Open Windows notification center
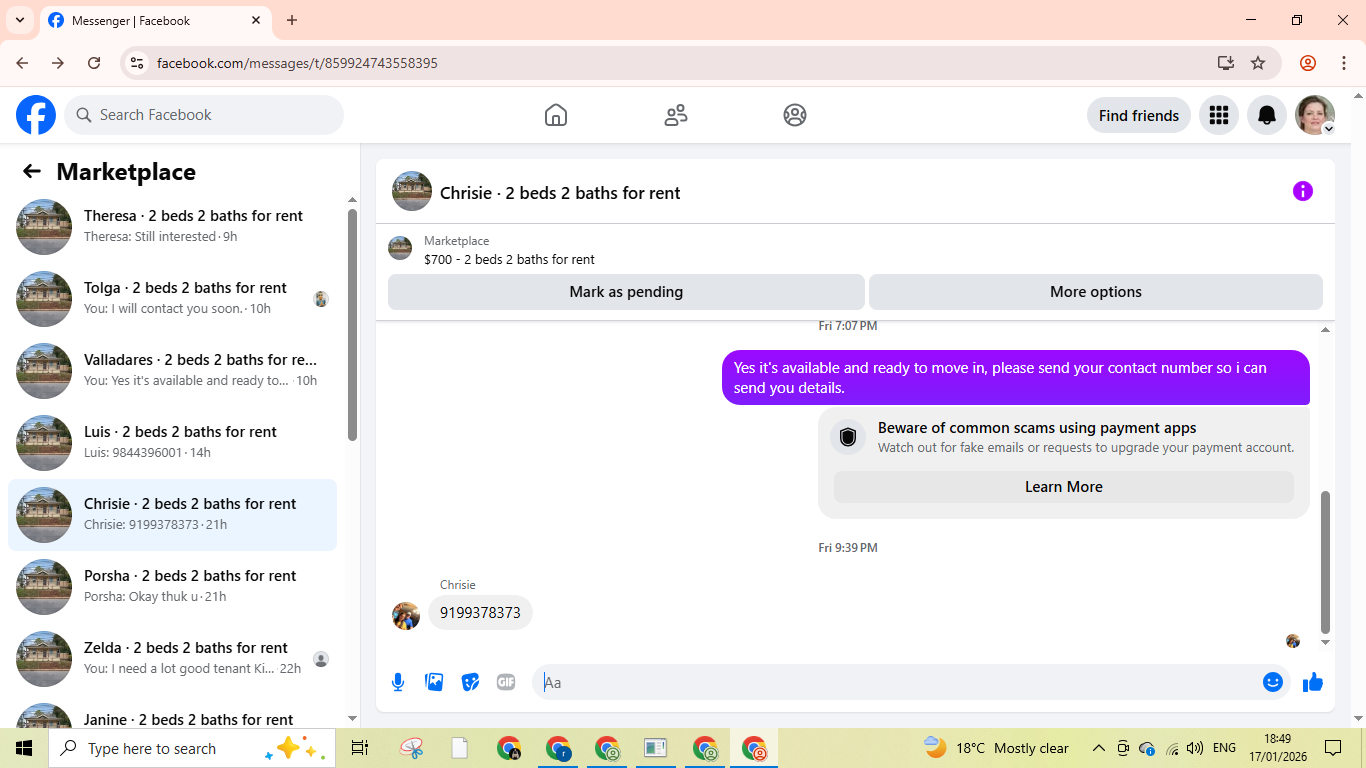Screen dimensions: 1366x768 pos(1333,748)
